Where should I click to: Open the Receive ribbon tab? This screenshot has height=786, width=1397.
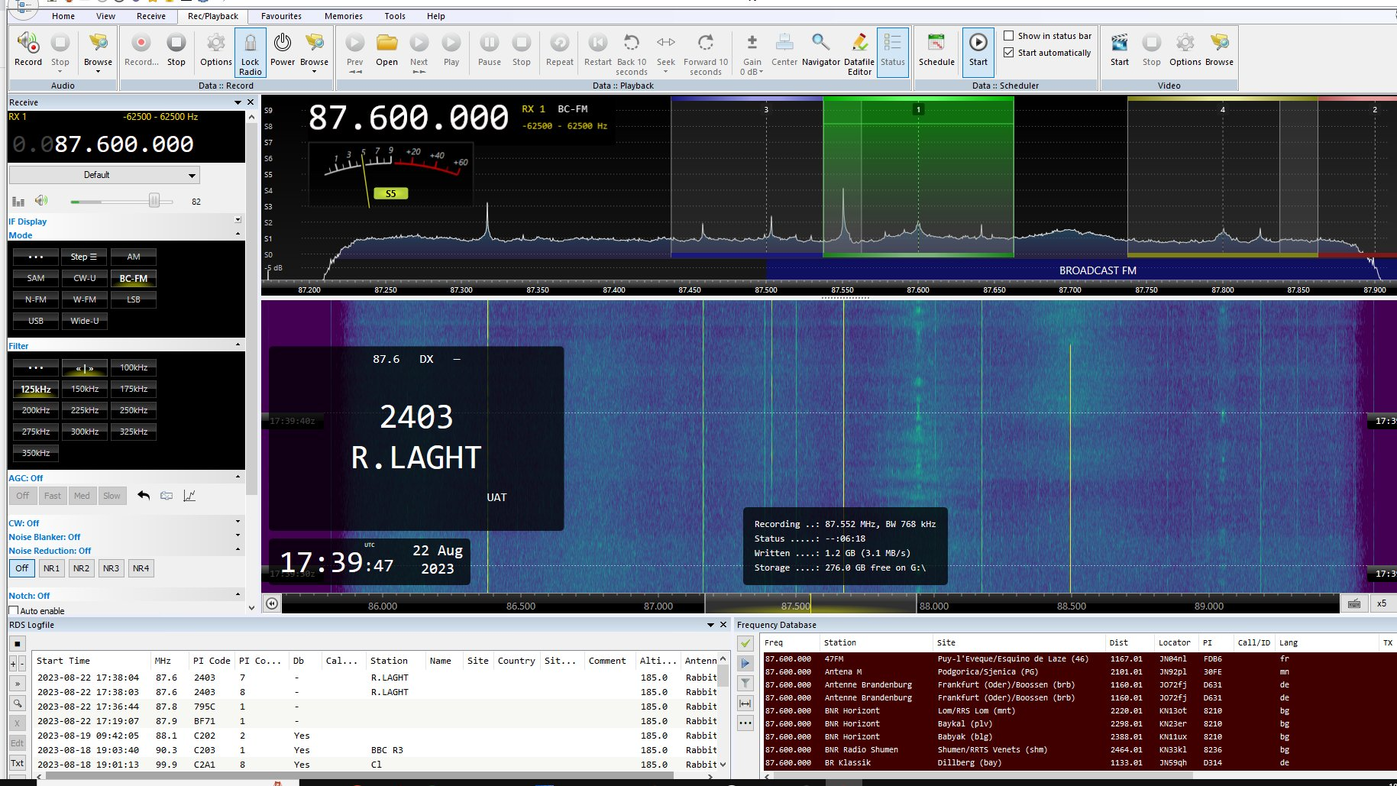pyautogui.click(x=151, y=16)
